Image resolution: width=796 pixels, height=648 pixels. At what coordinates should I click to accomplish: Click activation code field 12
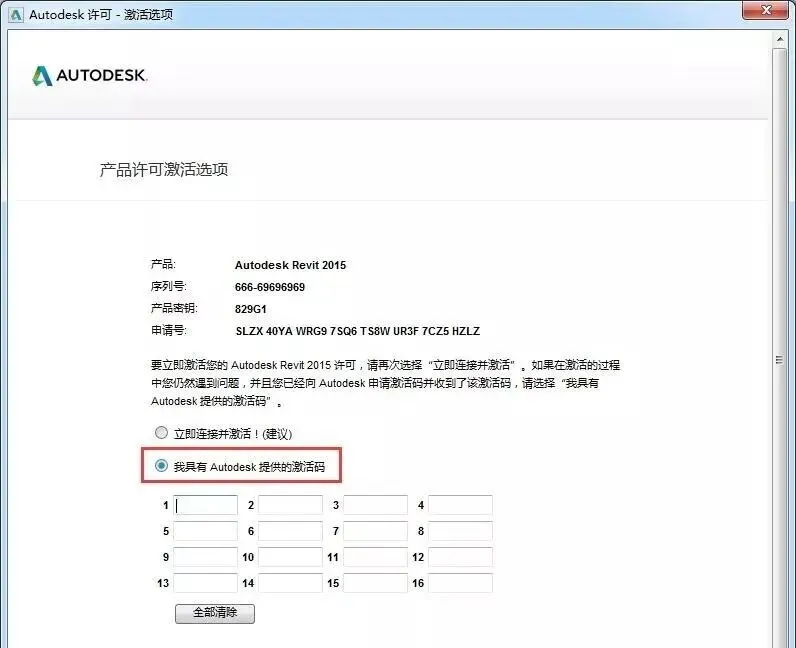(460, 557)
